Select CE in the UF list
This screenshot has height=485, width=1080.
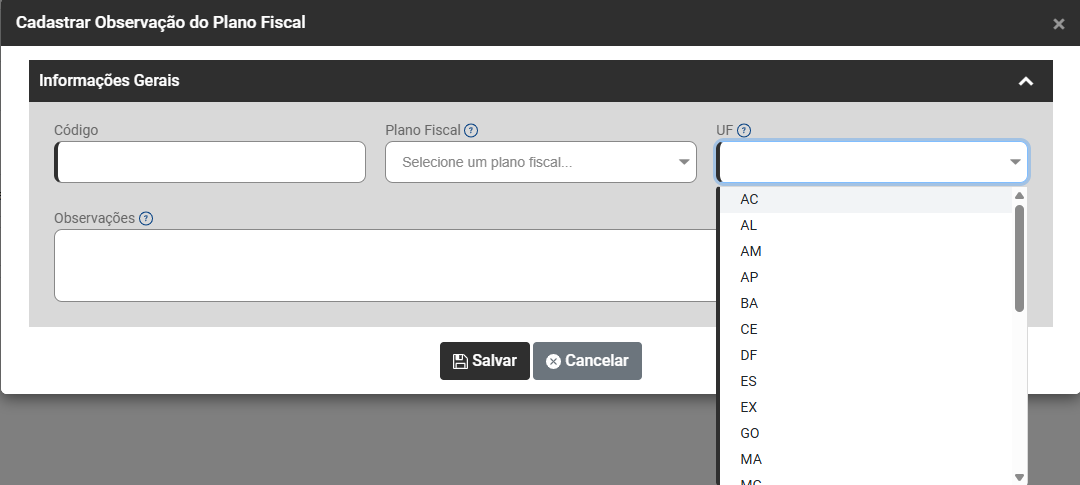(749, 329)
